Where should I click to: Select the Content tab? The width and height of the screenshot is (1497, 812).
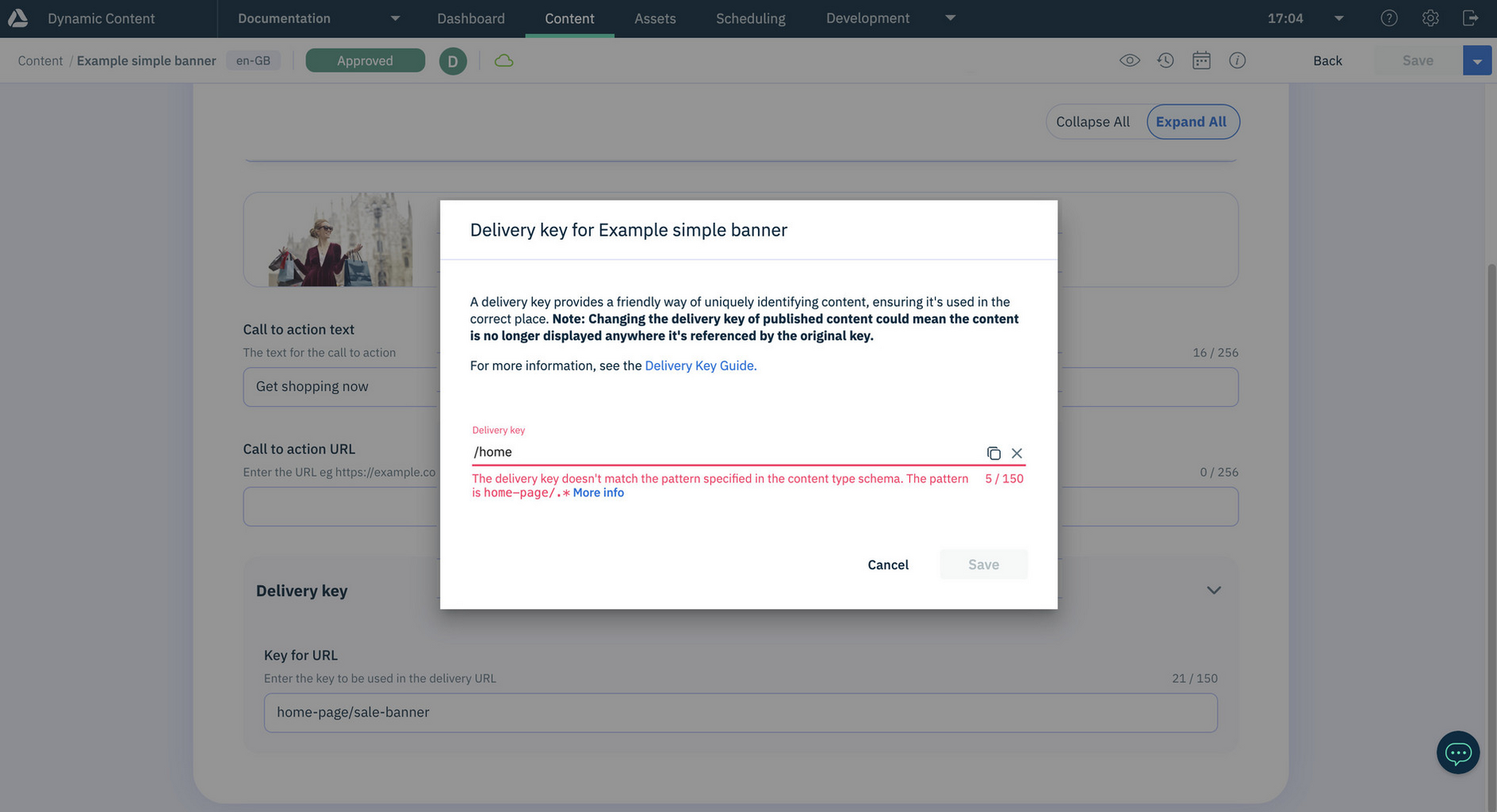pos(569,18)
